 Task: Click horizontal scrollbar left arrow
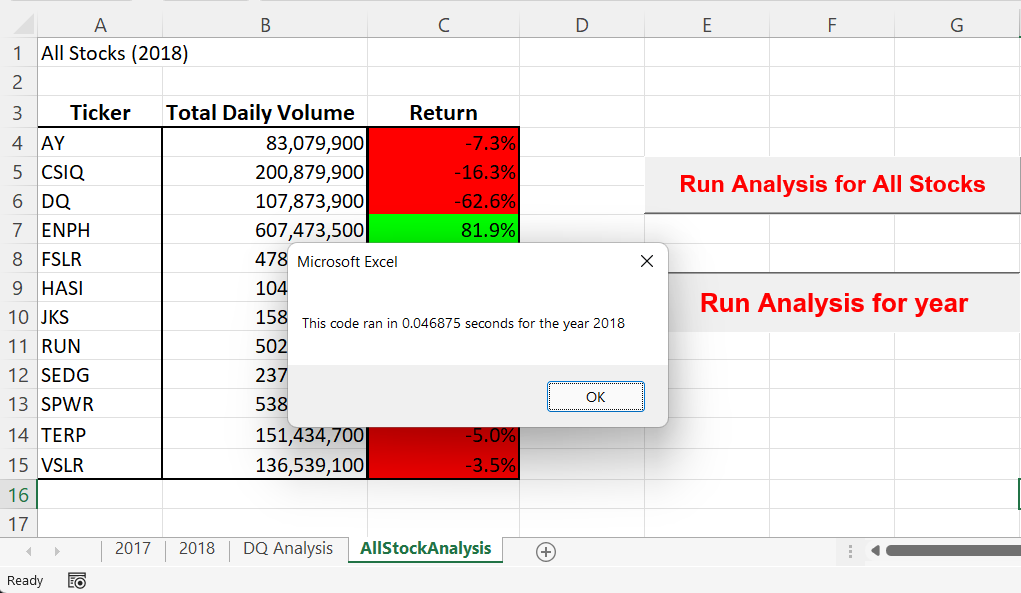tap(875, 551)
